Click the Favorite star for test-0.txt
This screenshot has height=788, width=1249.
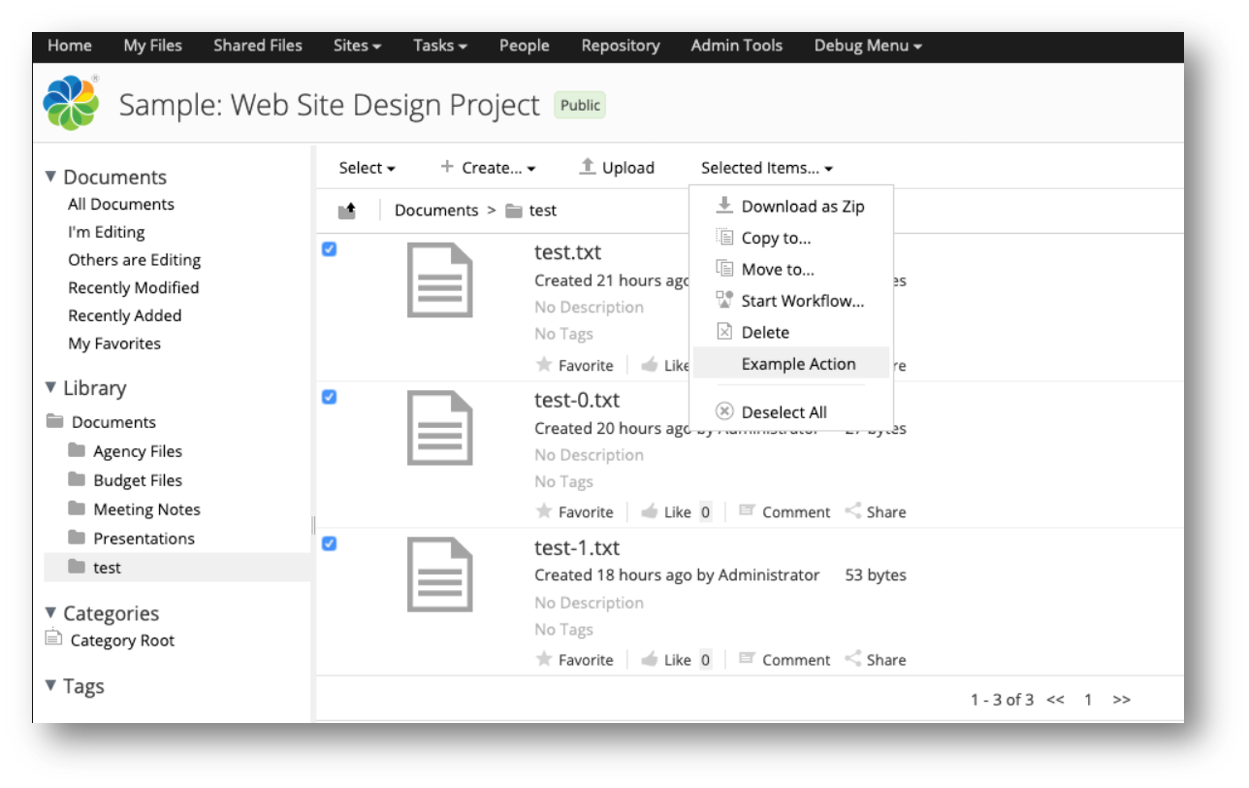coord(544,511)
